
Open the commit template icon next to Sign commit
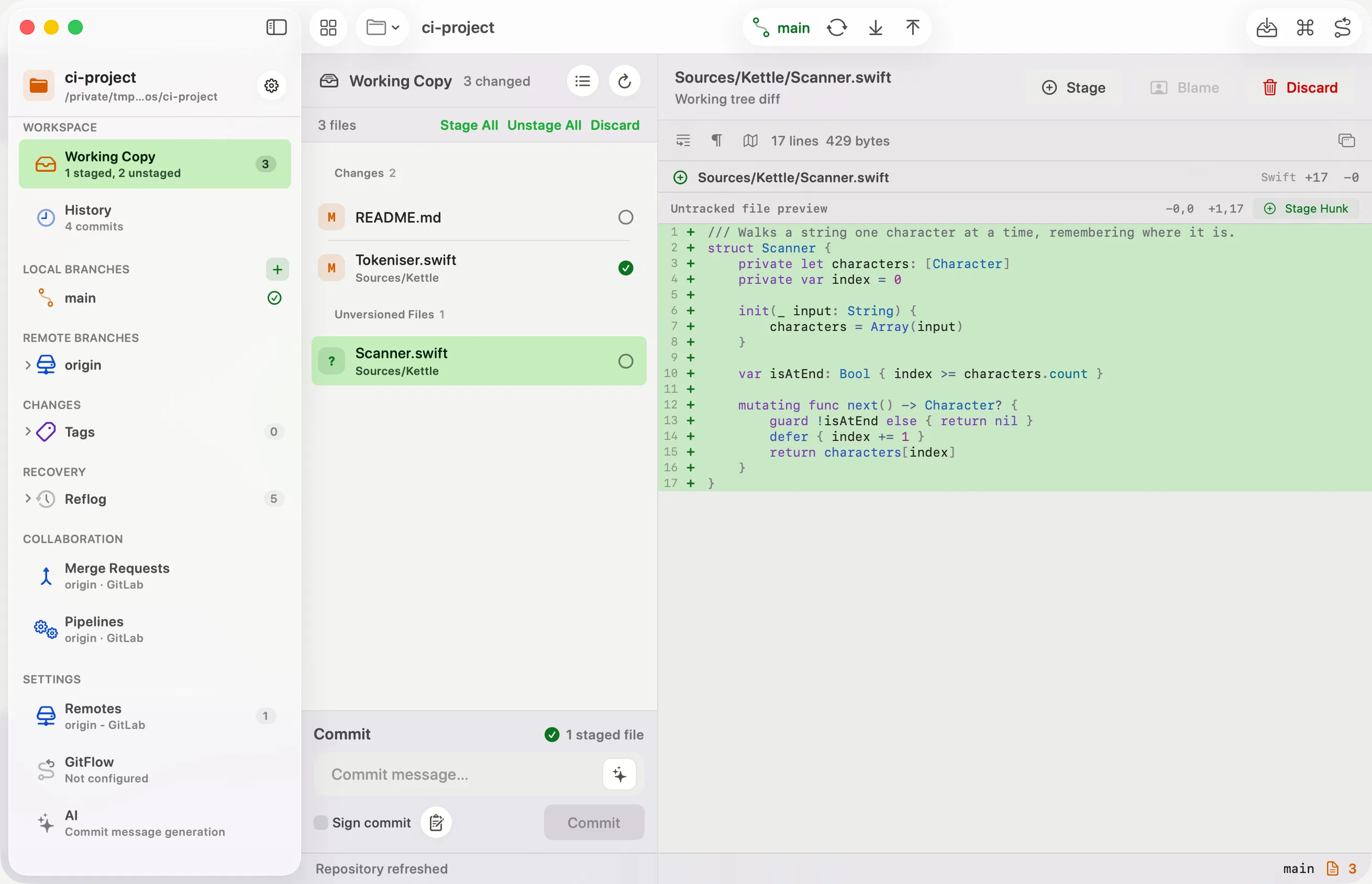(436, 823)
